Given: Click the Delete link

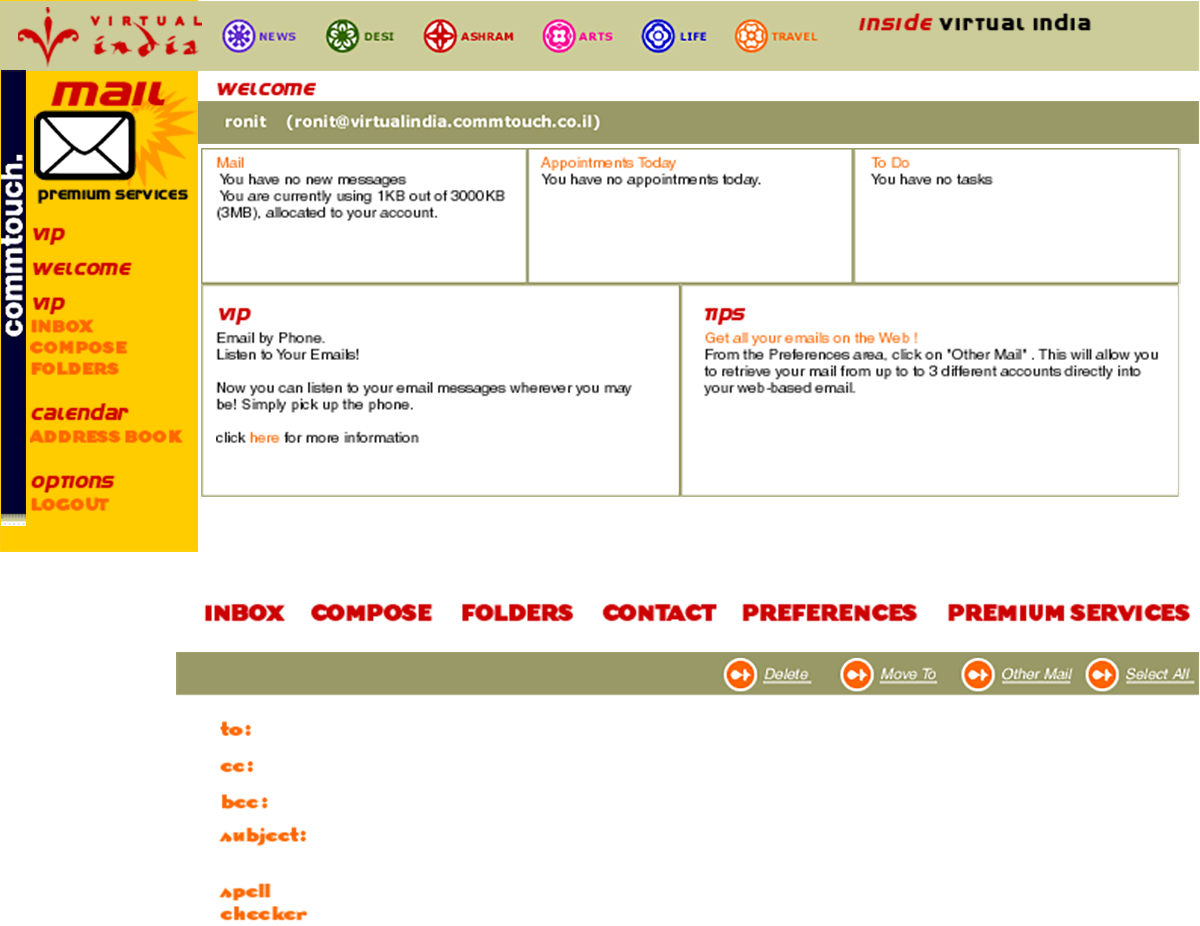Looking at the screenshot, I should click(x=786, y=675).
